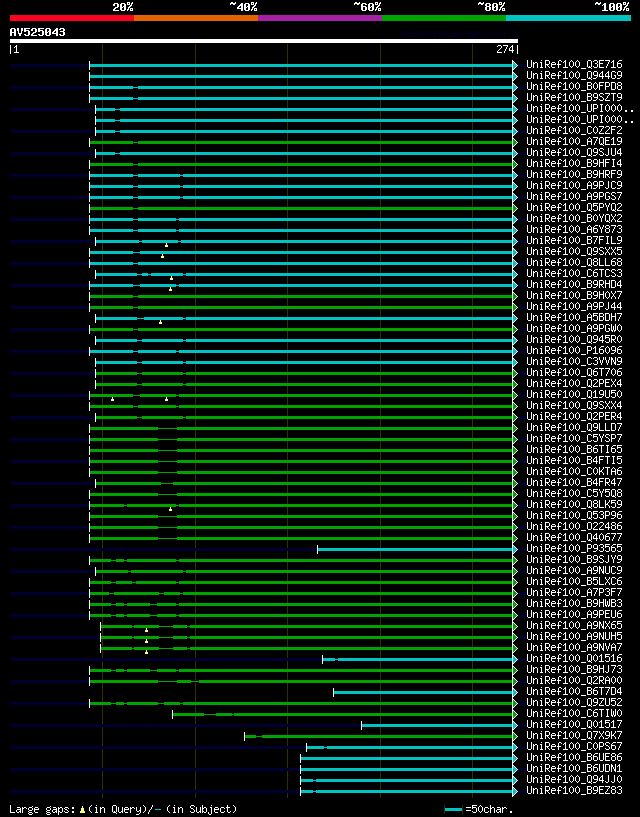Screen dimensions: 640x817
Task: Click the yellow gap marker in C6TCS3 row
Action: point(171,278)
